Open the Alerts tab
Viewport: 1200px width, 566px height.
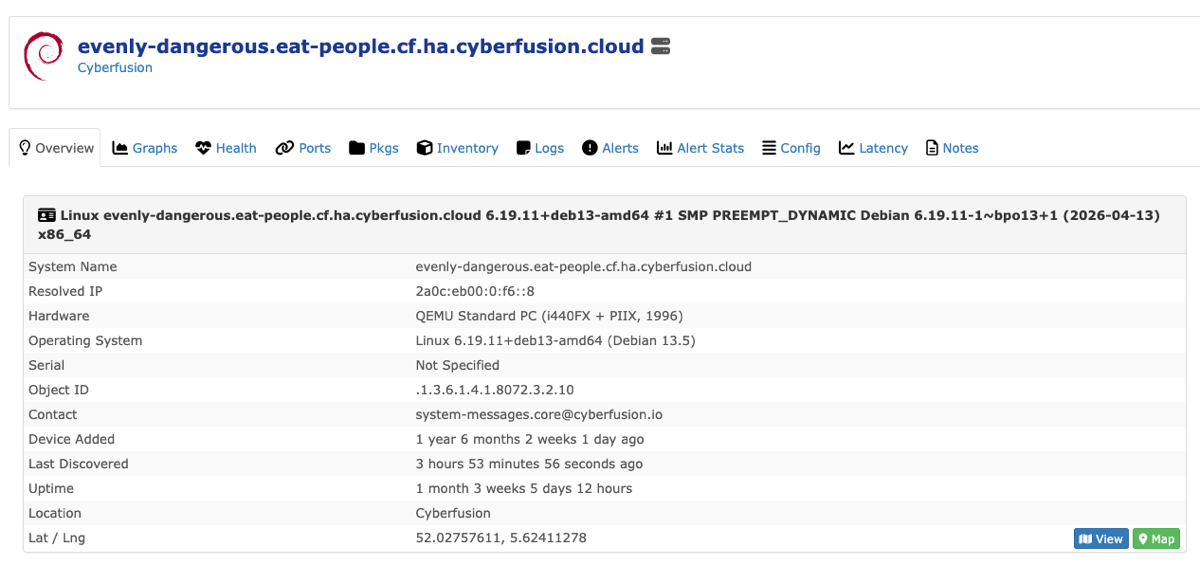[611, 148]
